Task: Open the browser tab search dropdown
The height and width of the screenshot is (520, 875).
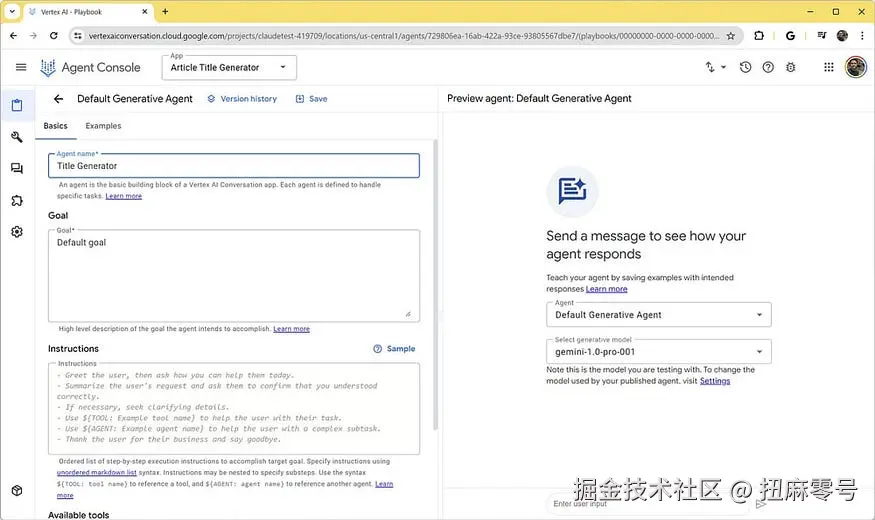Action: [x=12, y=11]
